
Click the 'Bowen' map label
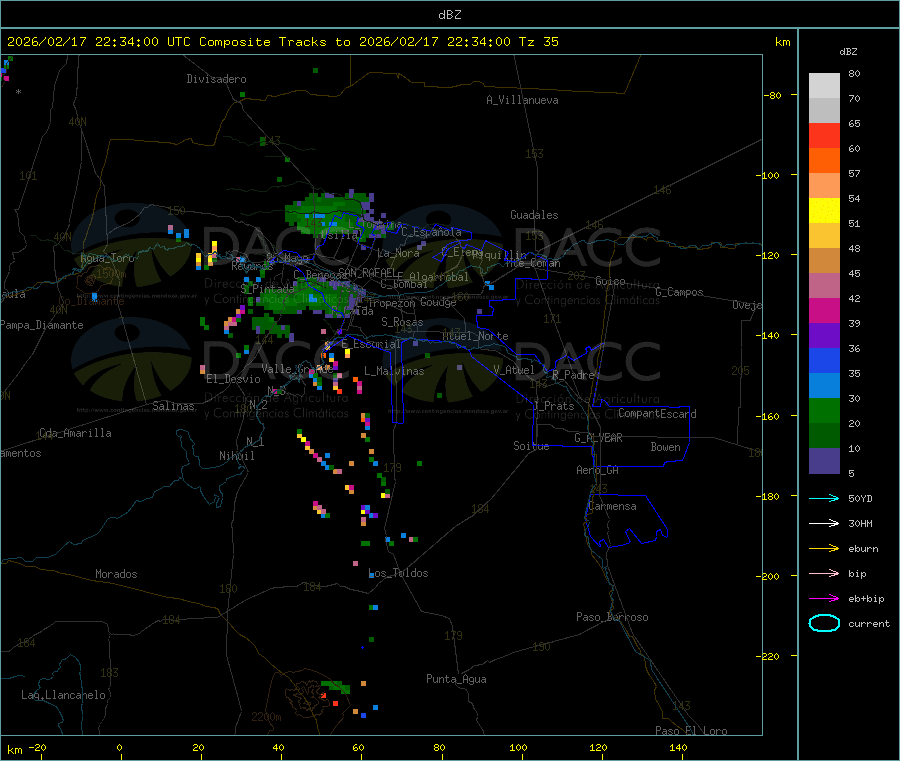pos(665,446)
